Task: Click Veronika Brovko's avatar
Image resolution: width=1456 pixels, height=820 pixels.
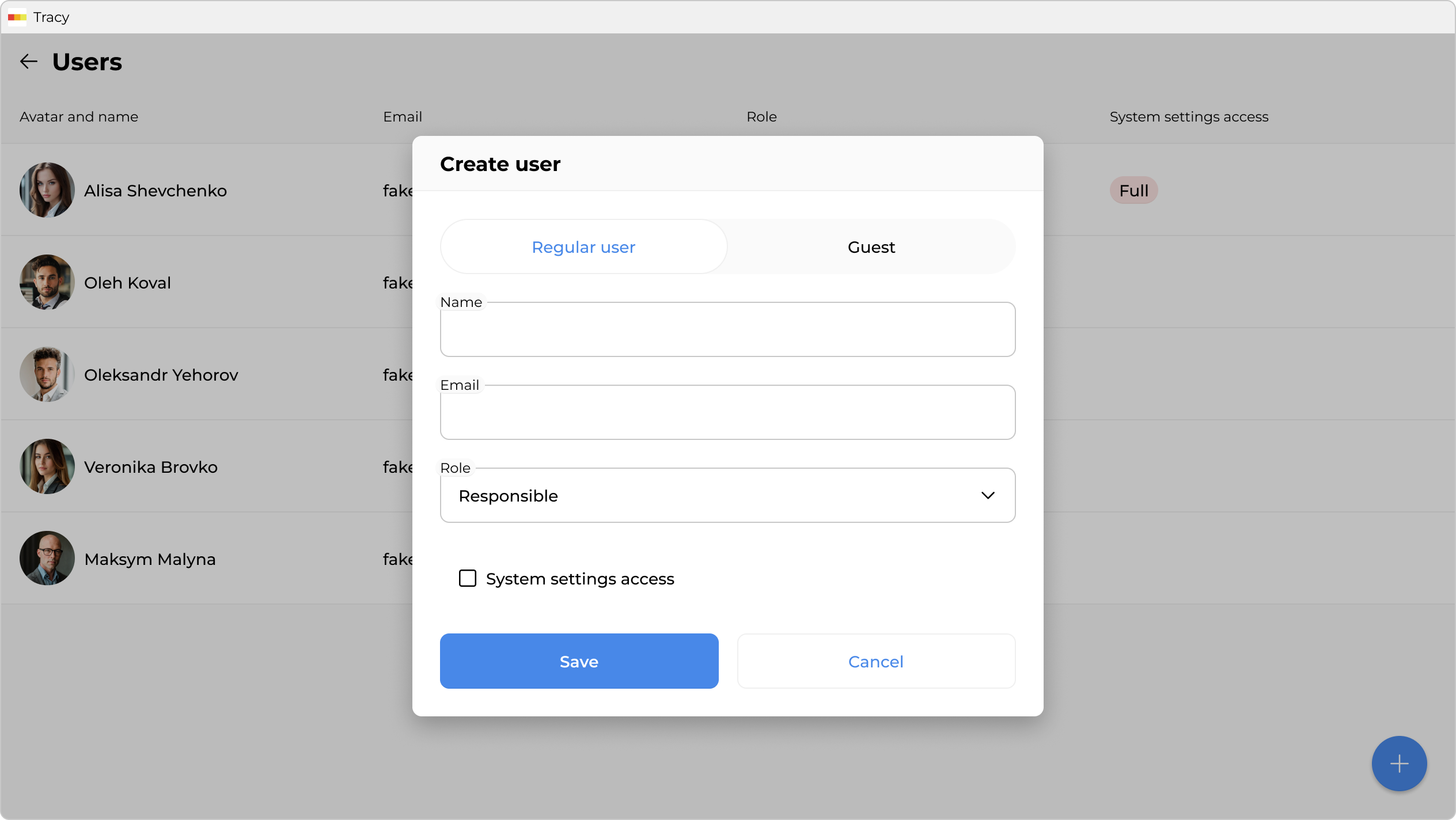Action: coord(47,466)
